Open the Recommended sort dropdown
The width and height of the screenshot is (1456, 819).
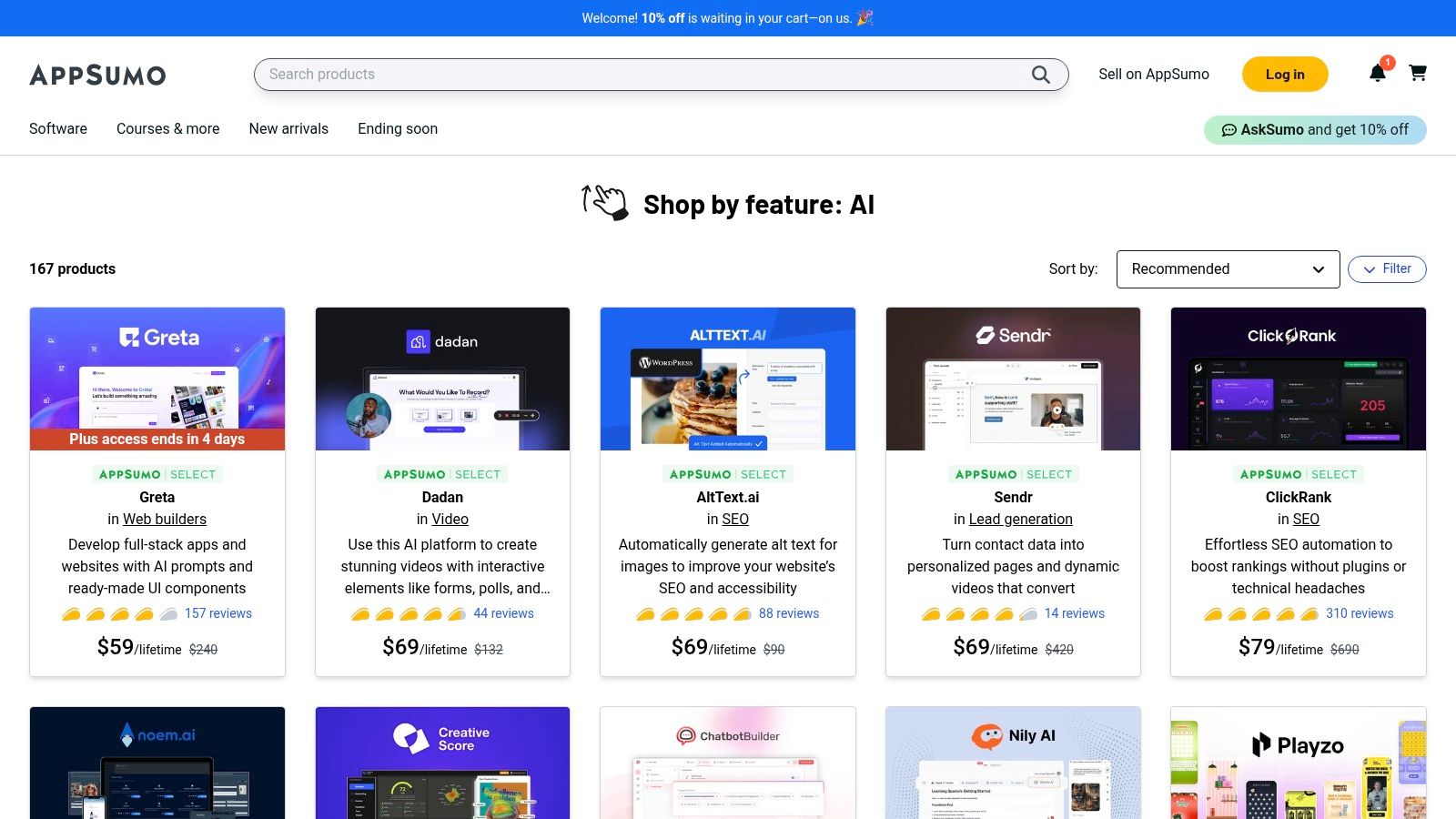[1228, 268]
